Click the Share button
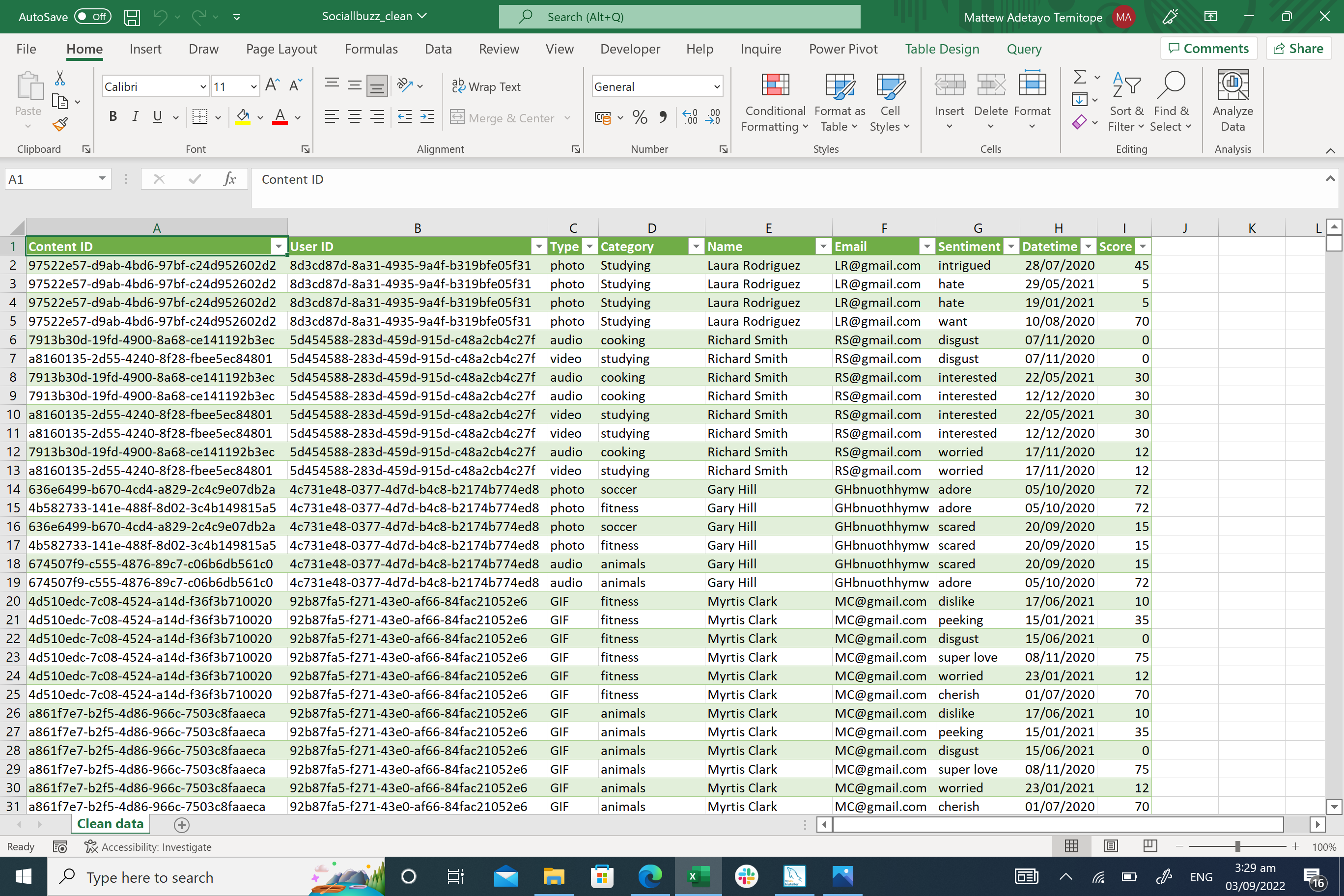1344x896 pixels. click(1298, 49)
